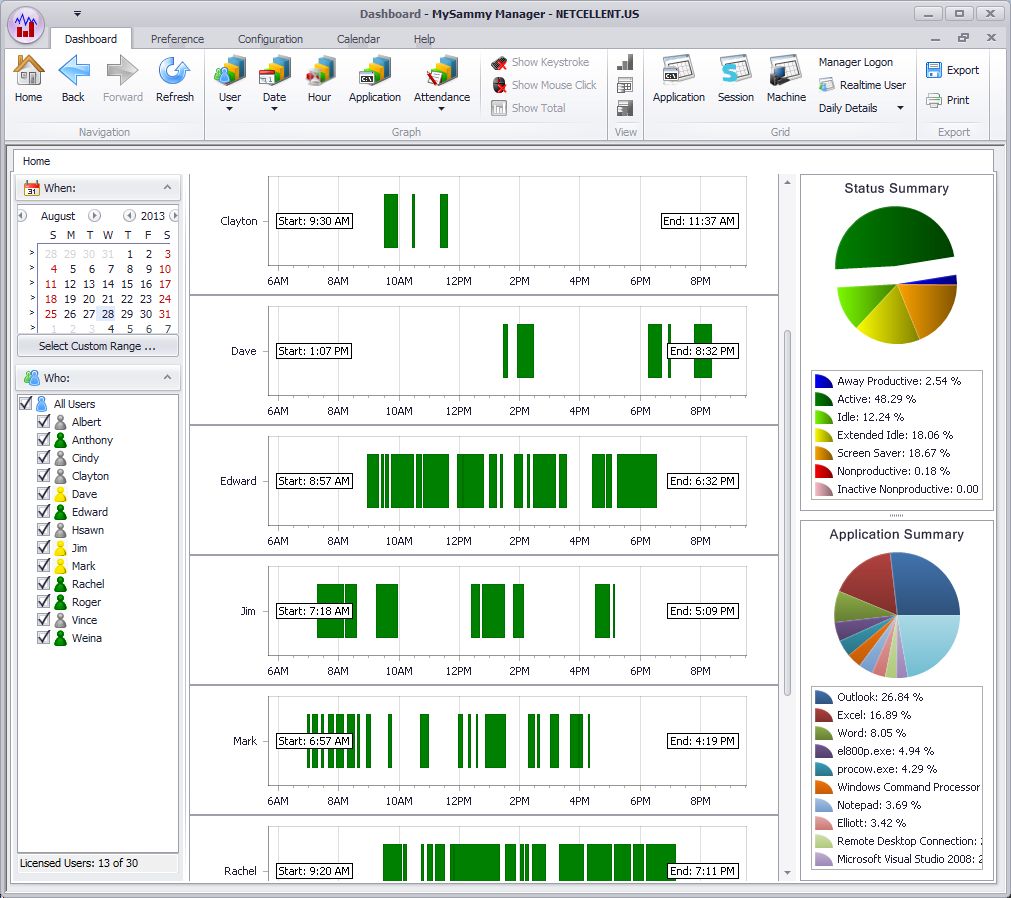Collapse the When panel
This screenshot has width=1011, height=898.
tap(167, 187)
